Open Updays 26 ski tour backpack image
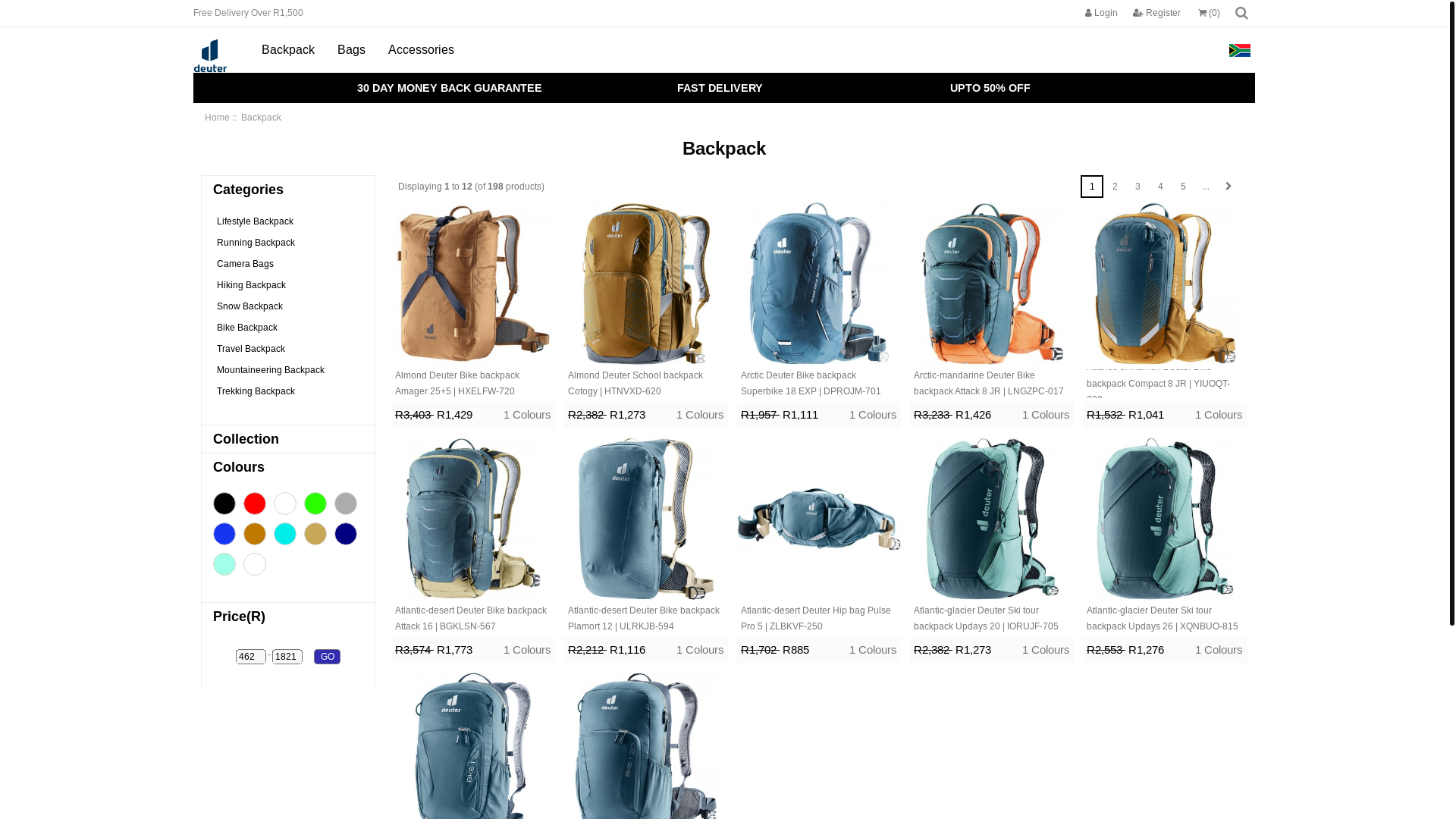The image size is (1456, 819). (x=1165, y=519)
